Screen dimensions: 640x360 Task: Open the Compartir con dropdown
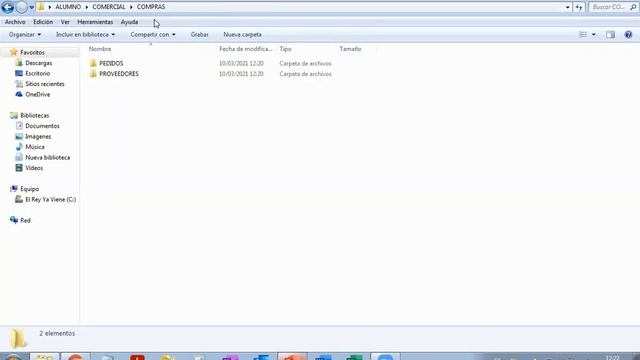click(x=153, y=35)
